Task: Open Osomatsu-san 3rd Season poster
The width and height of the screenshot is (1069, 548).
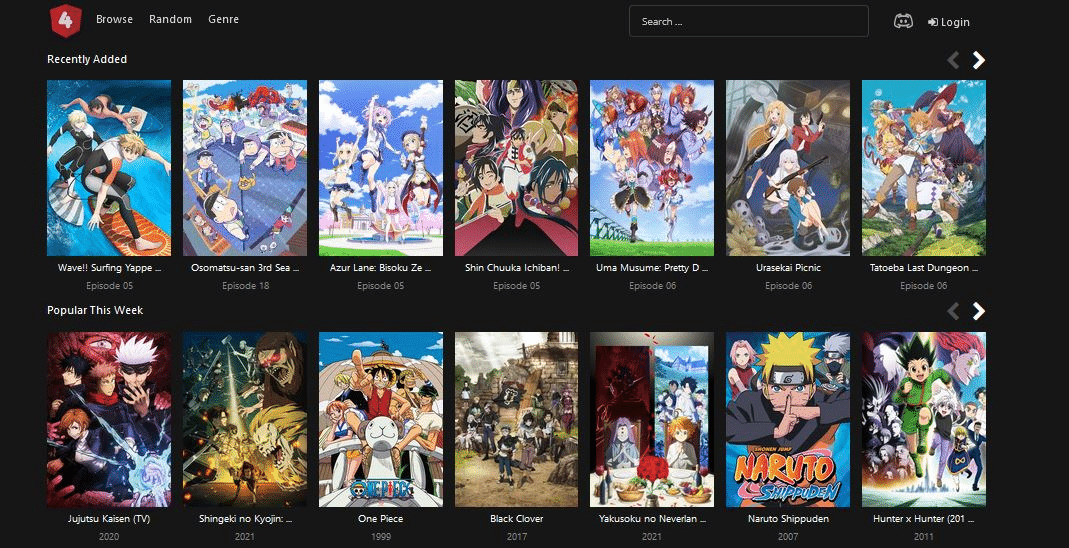Action: coord(245,168)
